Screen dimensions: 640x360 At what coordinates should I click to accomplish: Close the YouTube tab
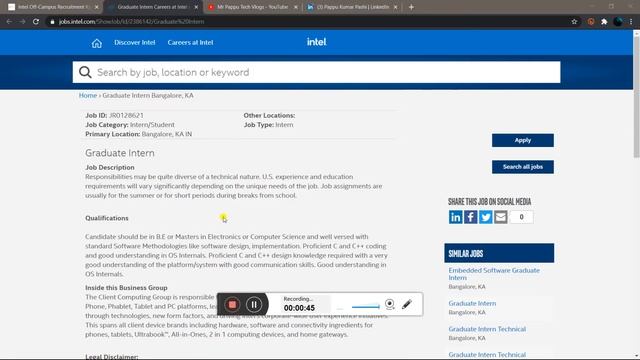[x=296, y=7]
